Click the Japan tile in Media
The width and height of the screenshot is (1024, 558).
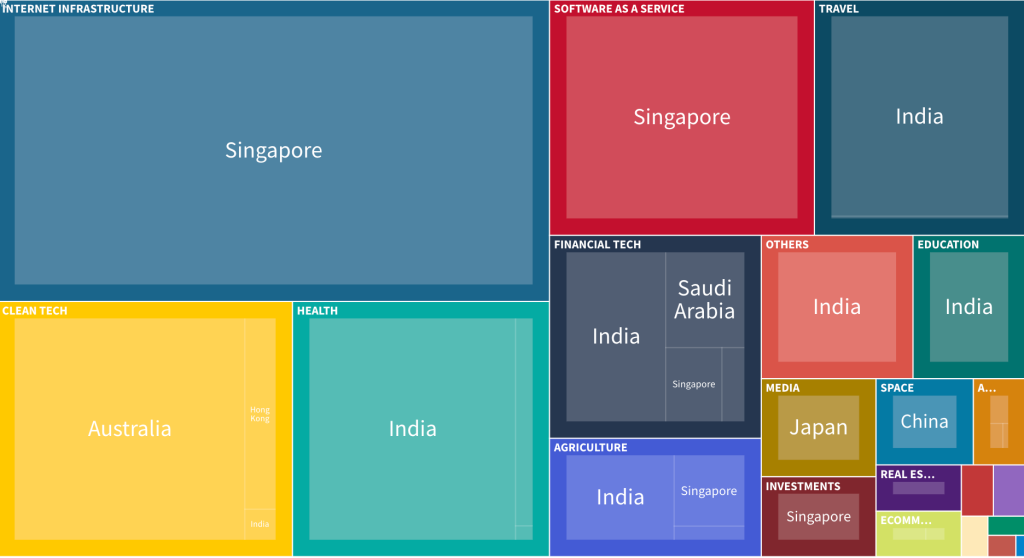[x=818, y=427]
